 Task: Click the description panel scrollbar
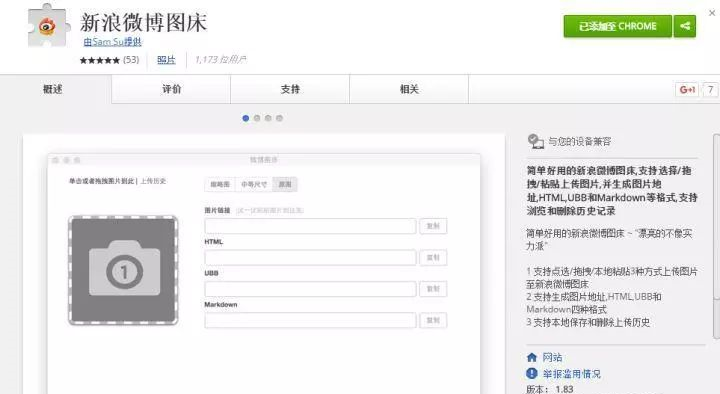[716, 236]
